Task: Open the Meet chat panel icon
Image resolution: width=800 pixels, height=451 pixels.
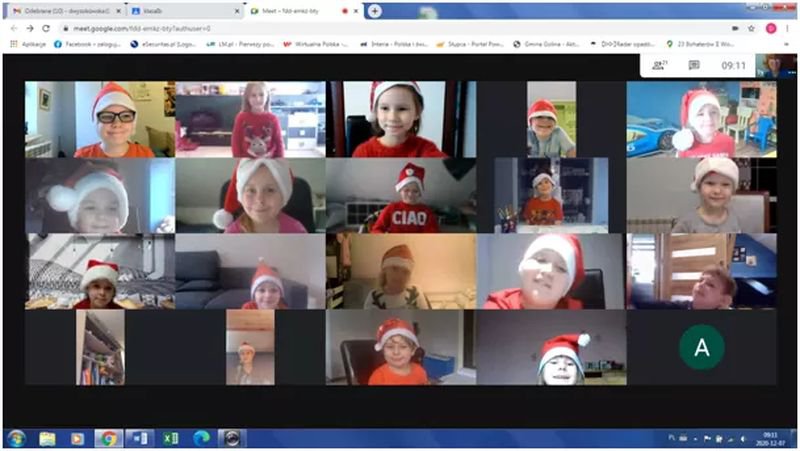Action: pos(694,65)
